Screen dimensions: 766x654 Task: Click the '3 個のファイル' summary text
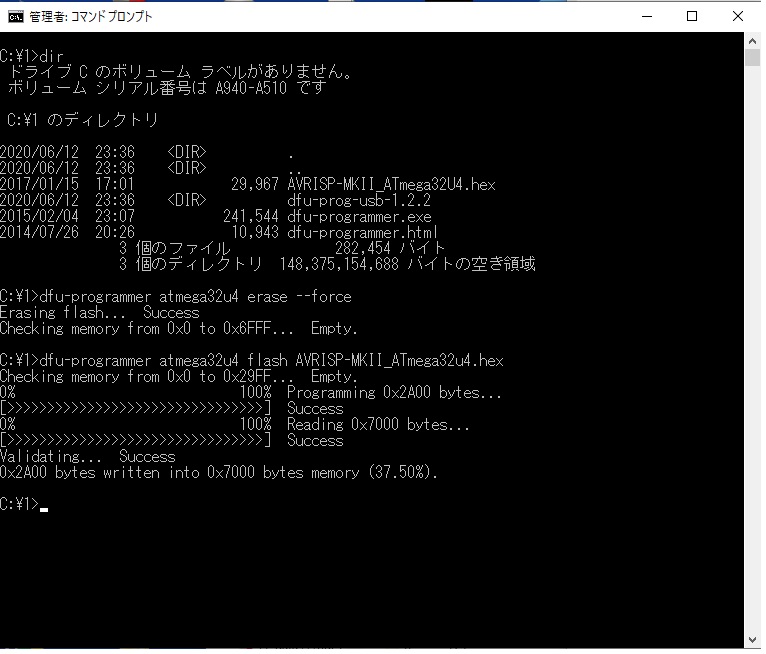coord(175,248)
